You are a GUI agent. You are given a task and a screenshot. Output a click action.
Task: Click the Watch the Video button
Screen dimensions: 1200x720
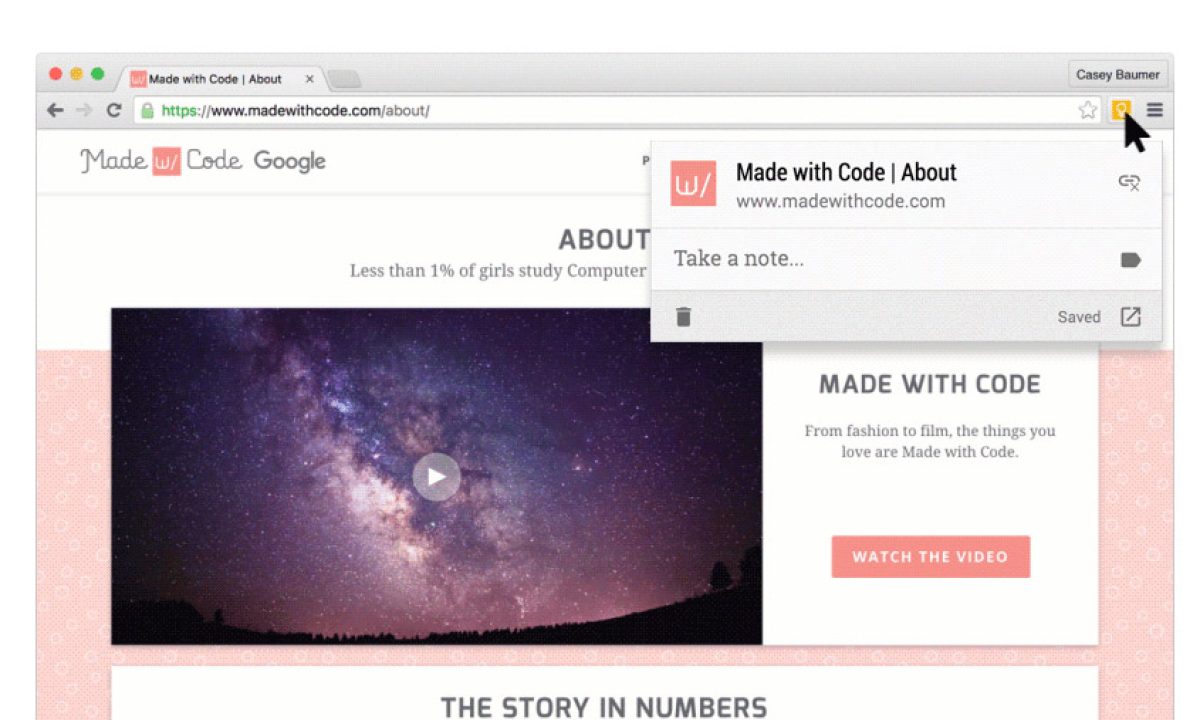[x=930, y=557]
